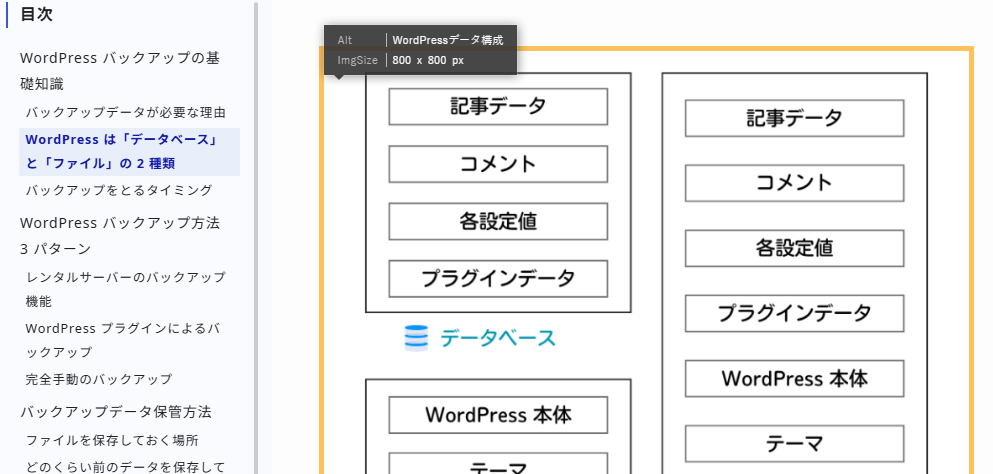Click right column '各設定値' box
This screenshot has width=993, height=474.
click(795, 248)
